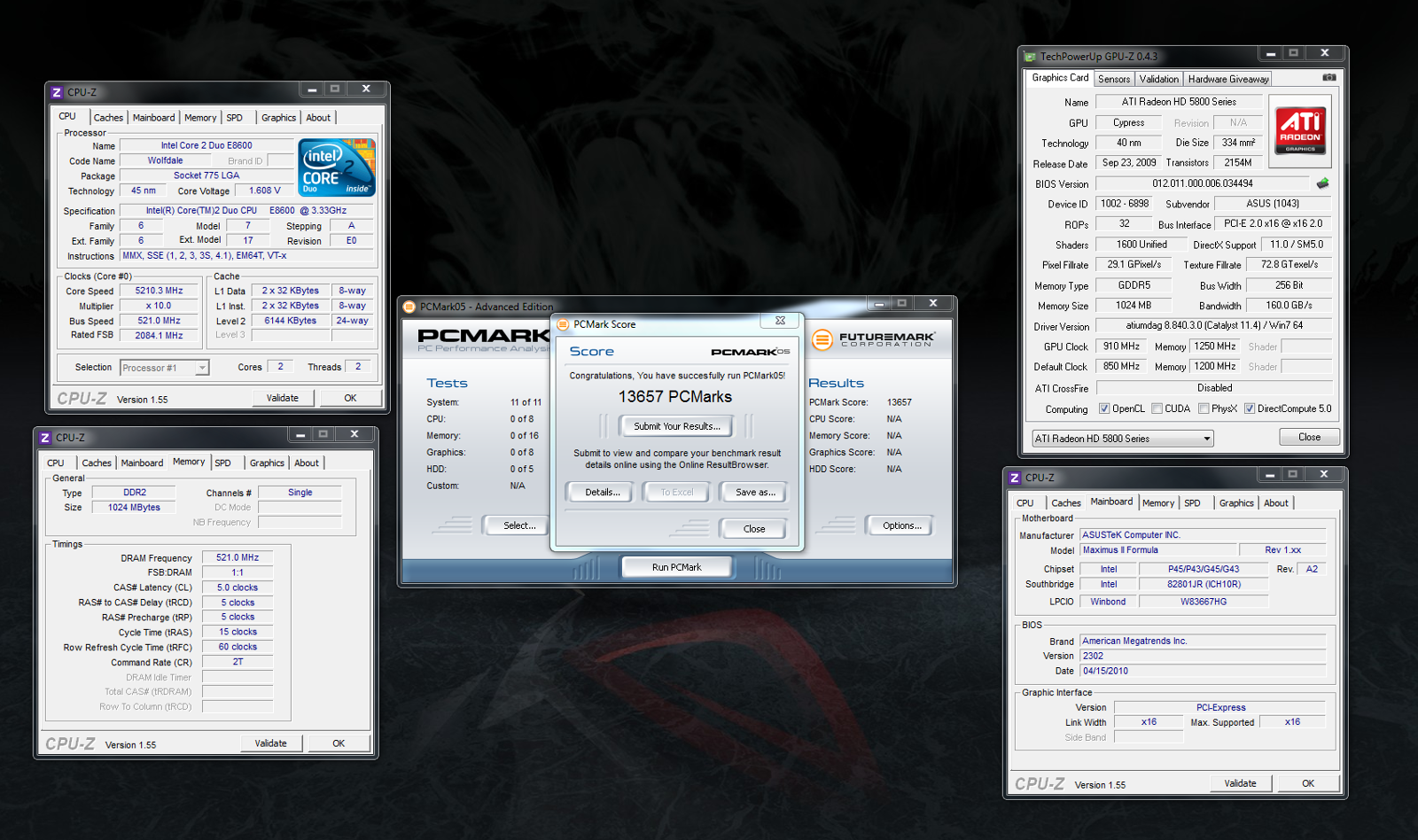The width and height of the screenshot is (1418, 840).
Task: Open Graphics tab in Mainboard CPU-Z window
Action: coord(1236,503)
